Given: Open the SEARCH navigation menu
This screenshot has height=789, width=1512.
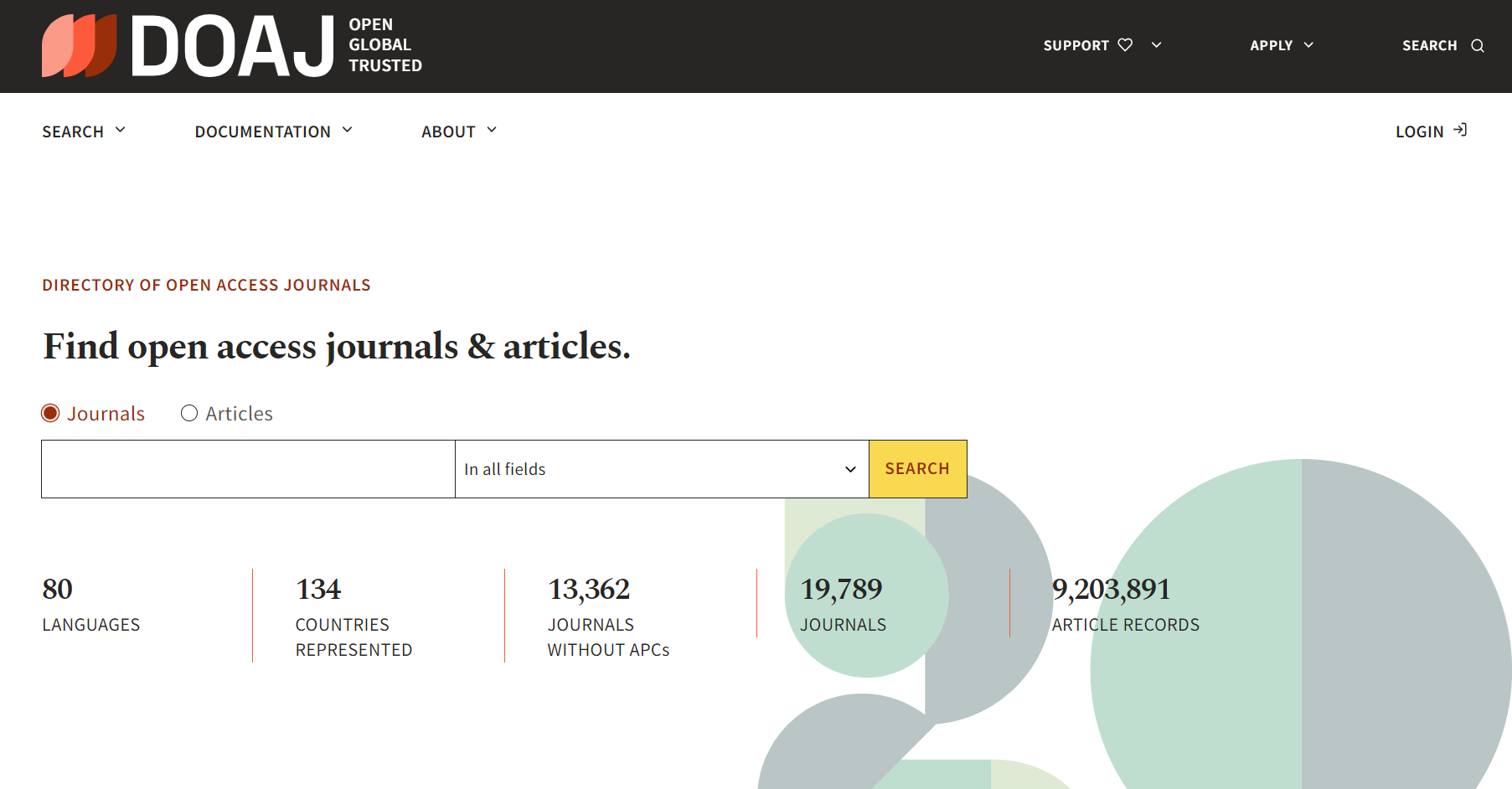Looking at the screenshot, I should pyautogui.click(x=73, y=131).
